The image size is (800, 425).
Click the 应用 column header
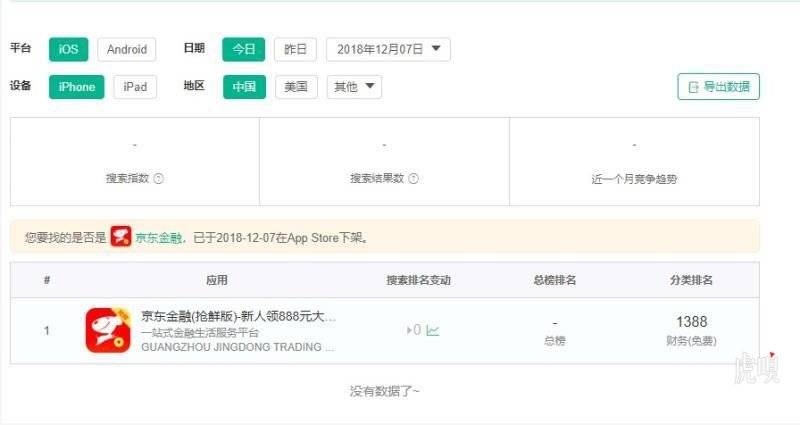coord(217,280)
